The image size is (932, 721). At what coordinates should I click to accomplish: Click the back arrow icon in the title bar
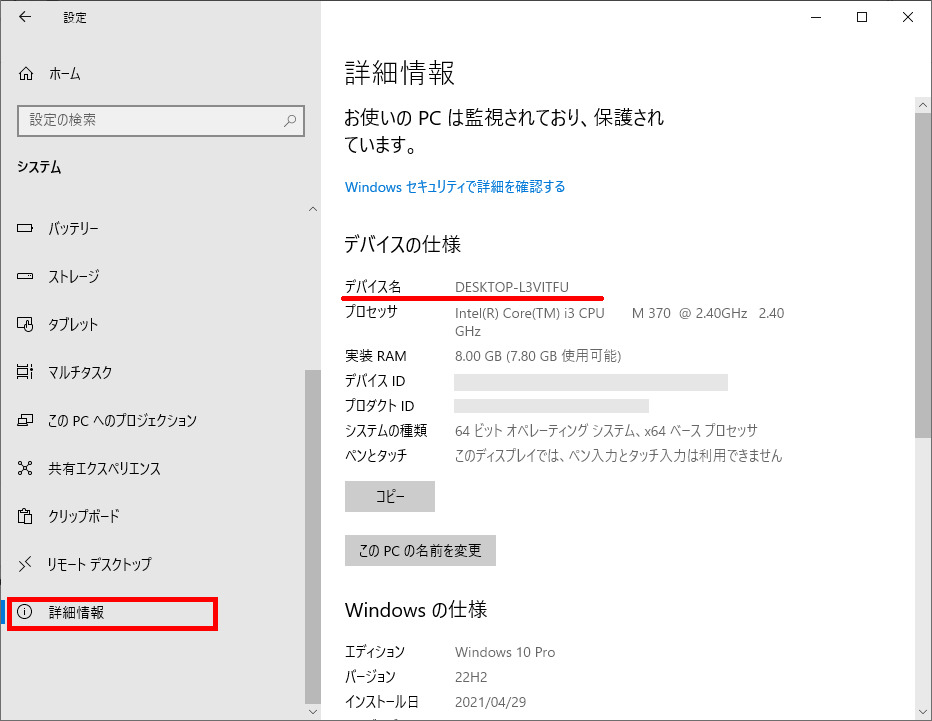25,17
